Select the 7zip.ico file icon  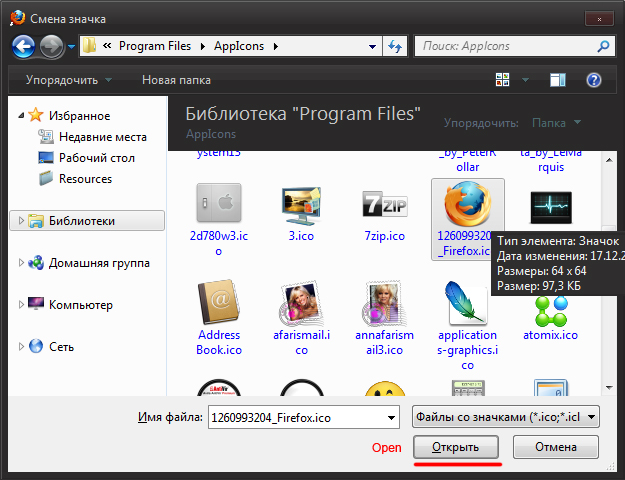click(385, 204)
